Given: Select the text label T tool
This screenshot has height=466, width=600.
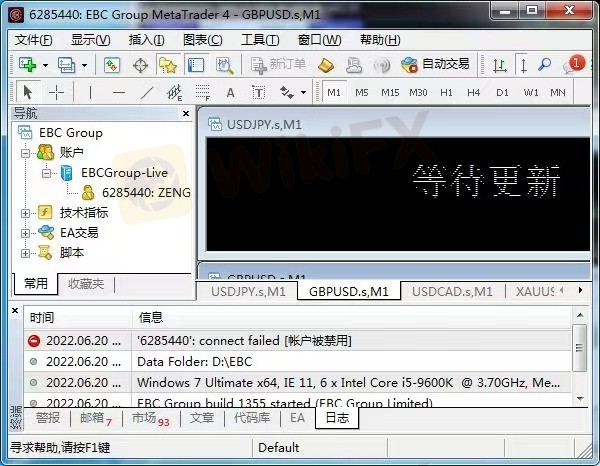Looking at the screenshot, I should [258, 92].
